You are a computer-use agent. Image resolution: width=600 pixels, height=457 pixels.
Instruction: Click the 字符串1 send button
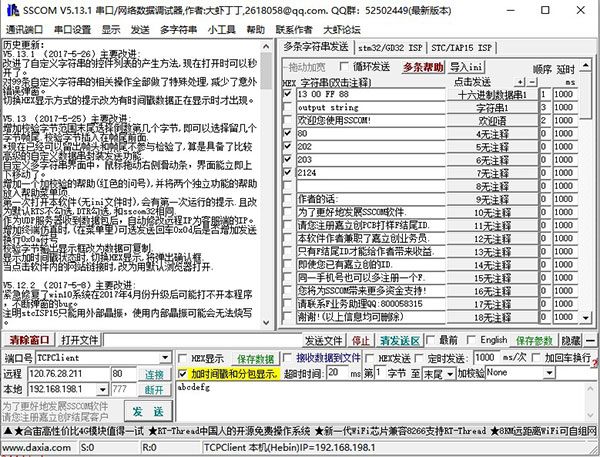coord(492,108)
